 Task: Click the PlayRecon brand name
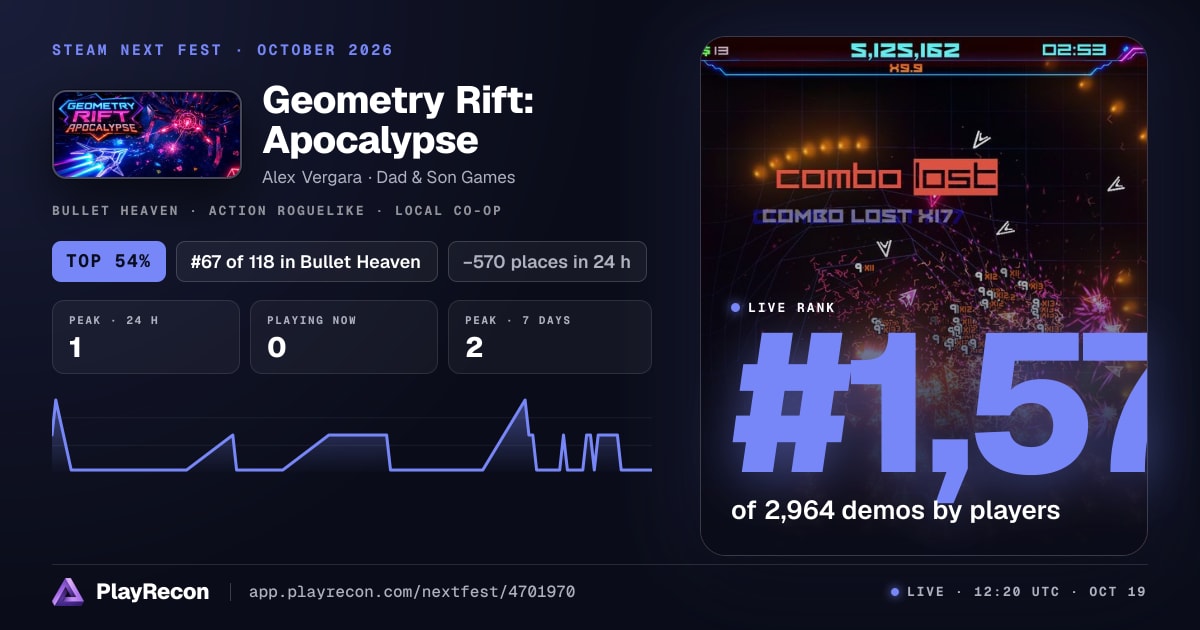153,592
